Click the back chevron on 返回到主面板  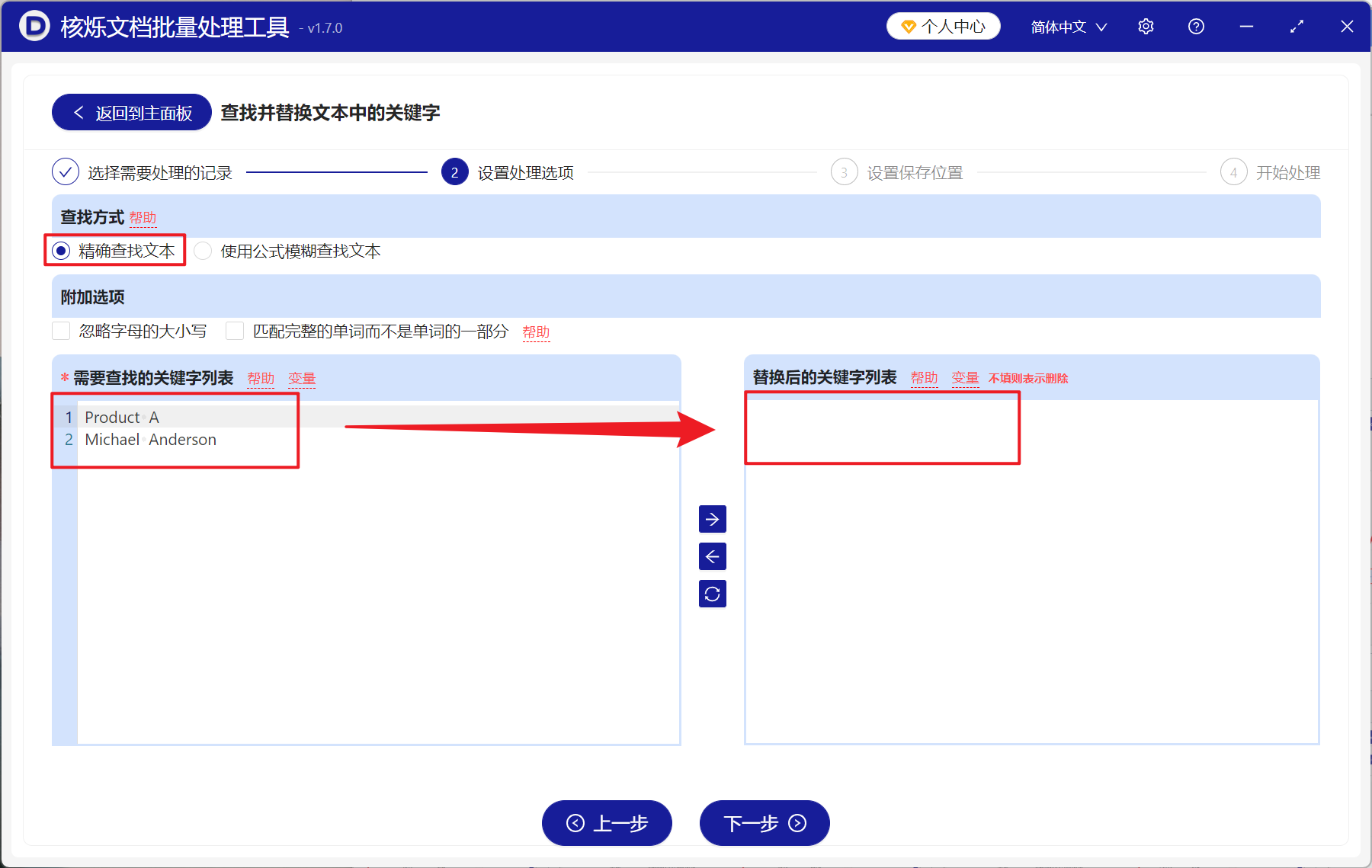pos(79,112)
